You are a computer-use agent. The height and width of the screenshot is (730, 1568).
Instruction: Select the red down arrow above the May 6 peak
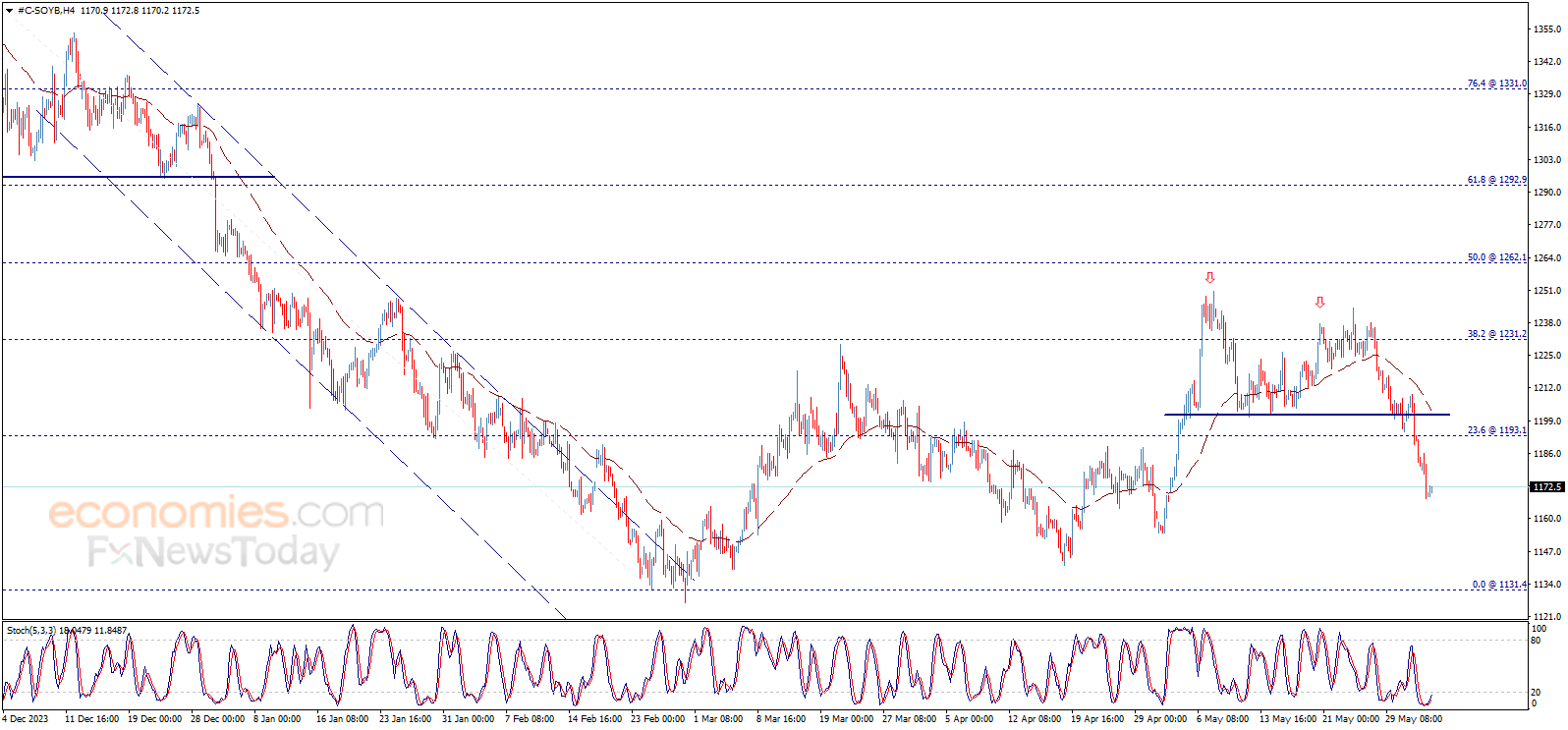click(x=1210, y=278)
